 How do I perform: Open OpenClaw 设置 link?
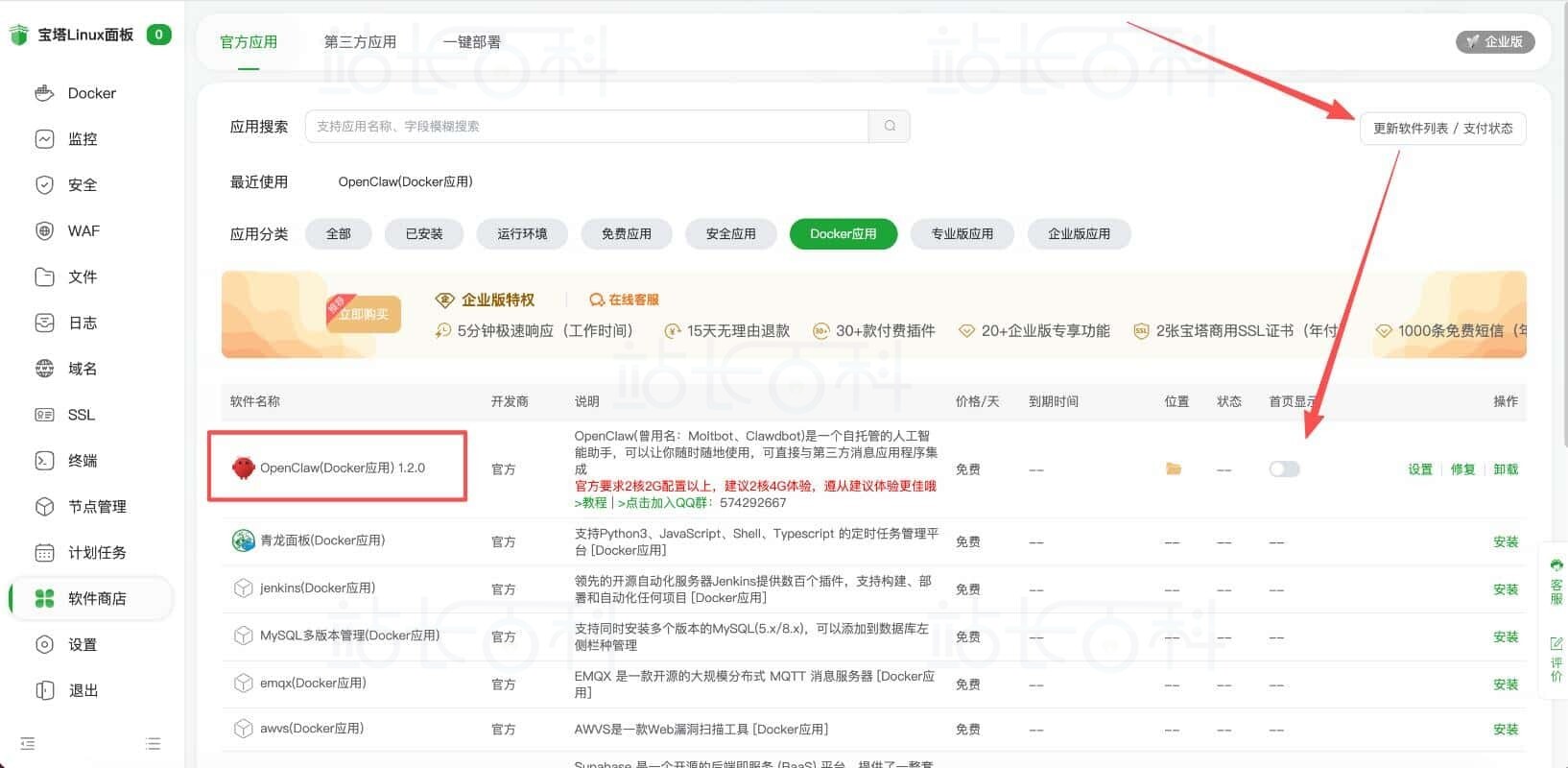click(x=1420, y=469)
